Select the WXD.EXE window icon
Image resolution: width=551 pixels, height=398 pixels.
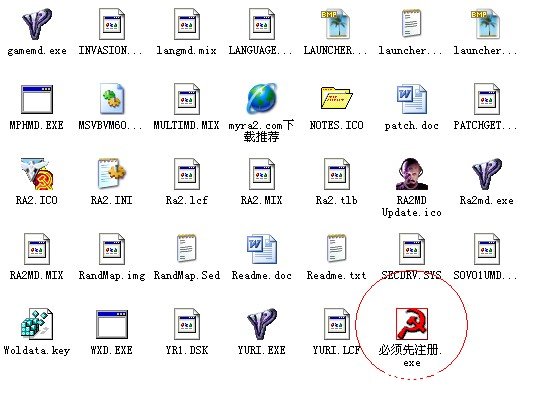point(112,324)
